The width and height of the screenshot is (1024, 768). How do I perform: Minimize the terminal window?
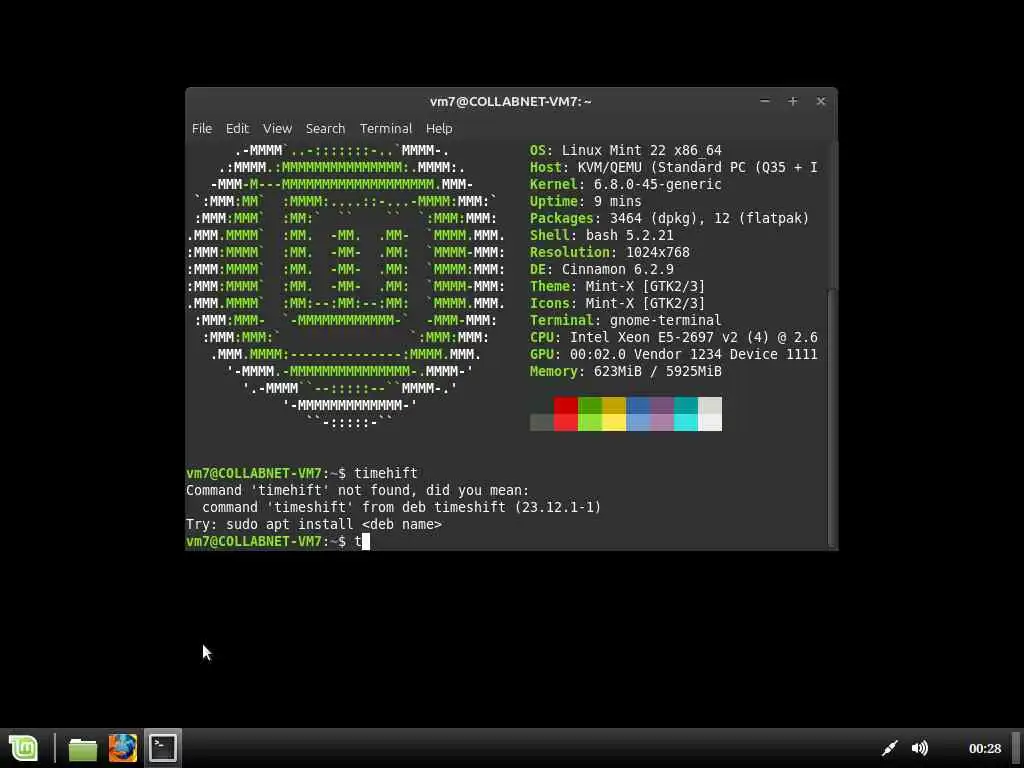[765, 101]
